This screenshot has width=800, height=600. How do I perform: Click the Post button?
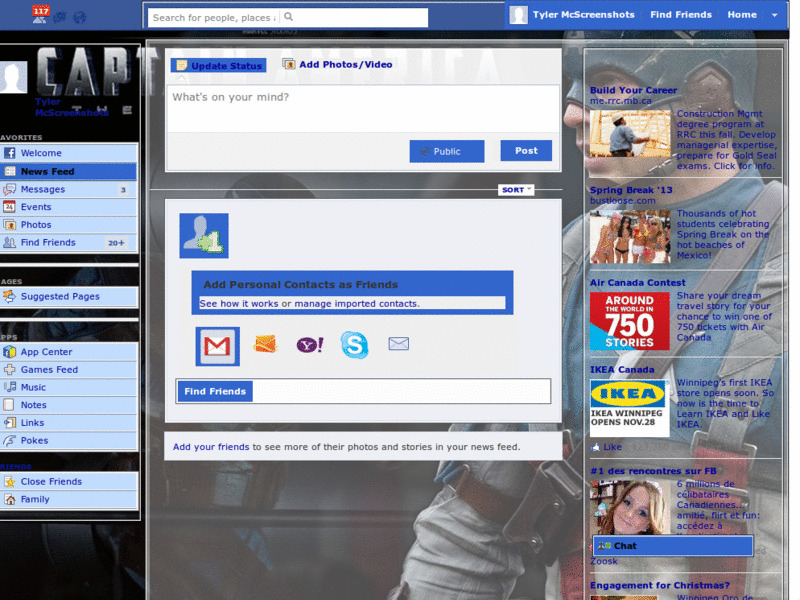(x=526, y=151)
